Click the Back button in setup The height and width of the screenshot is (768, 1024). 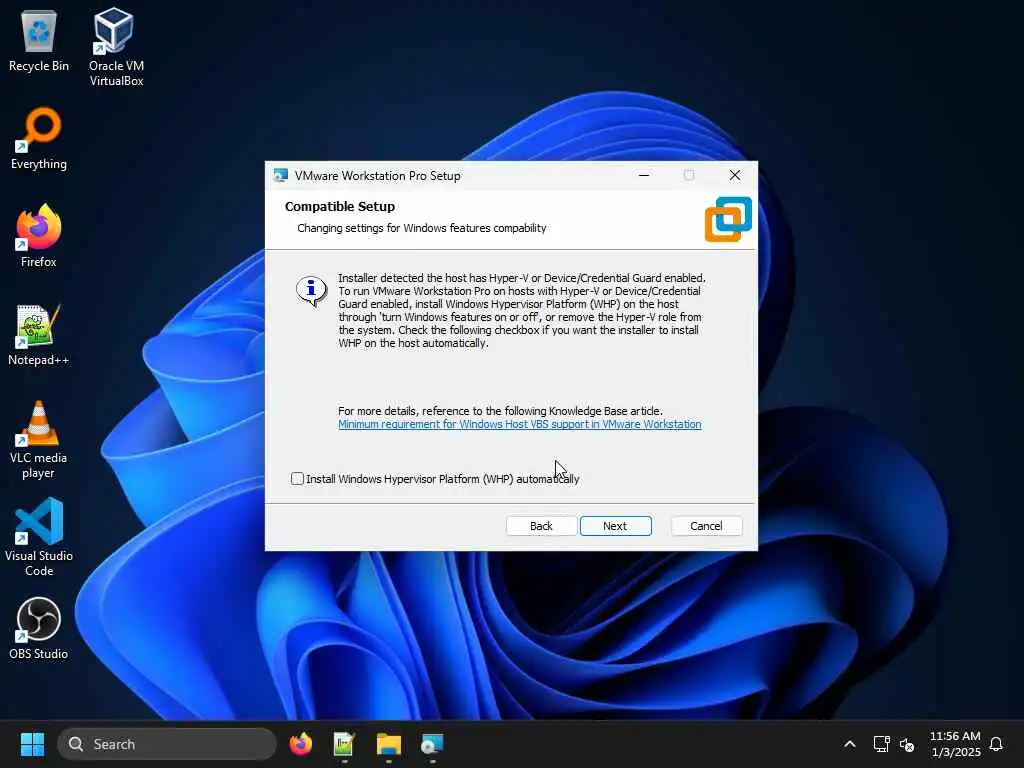click(x=541, y=526)
